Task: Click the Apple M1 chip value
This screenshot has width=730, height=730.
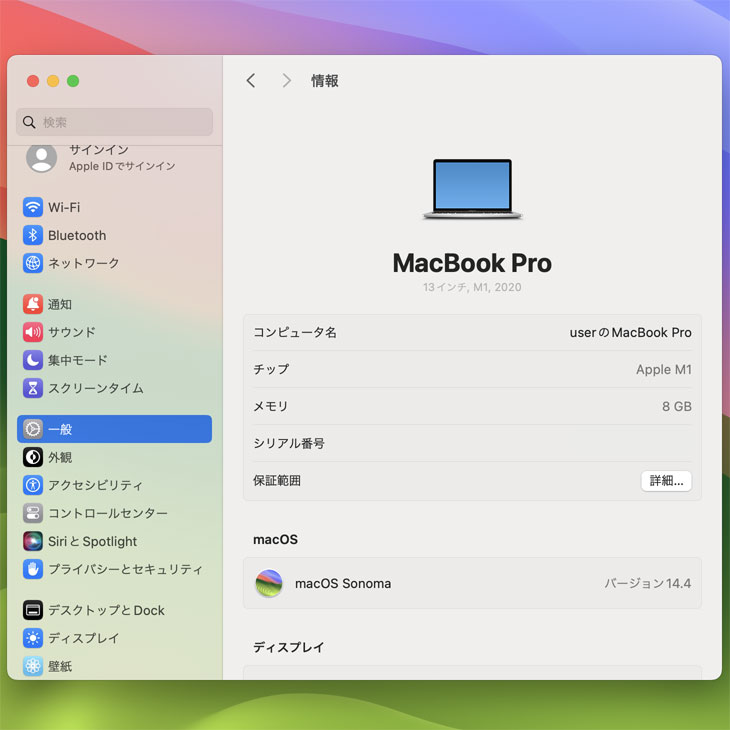Action: click(x=663, y=369)
